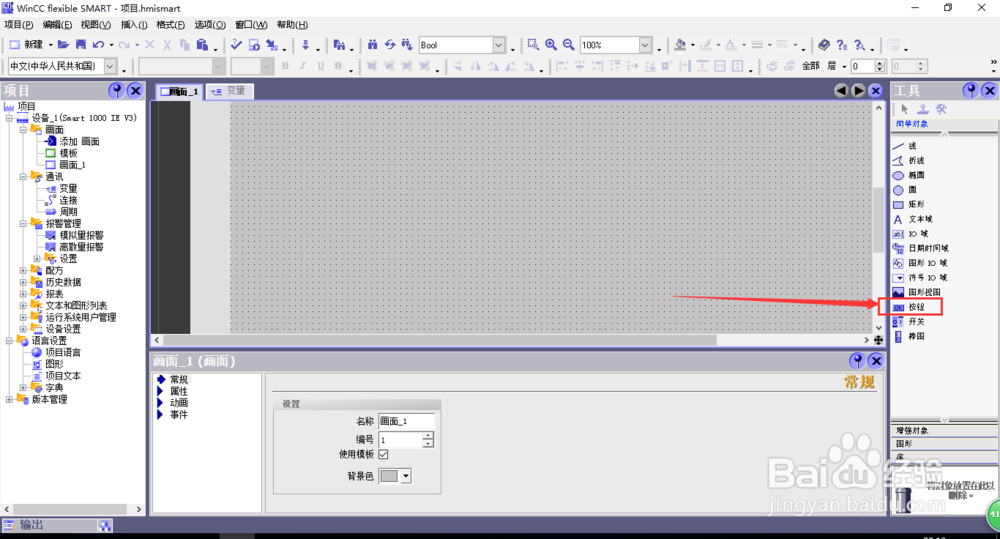Select the 棒图 bar graph tool
This screenshot has height=539, width=1000.
(916, 336)
